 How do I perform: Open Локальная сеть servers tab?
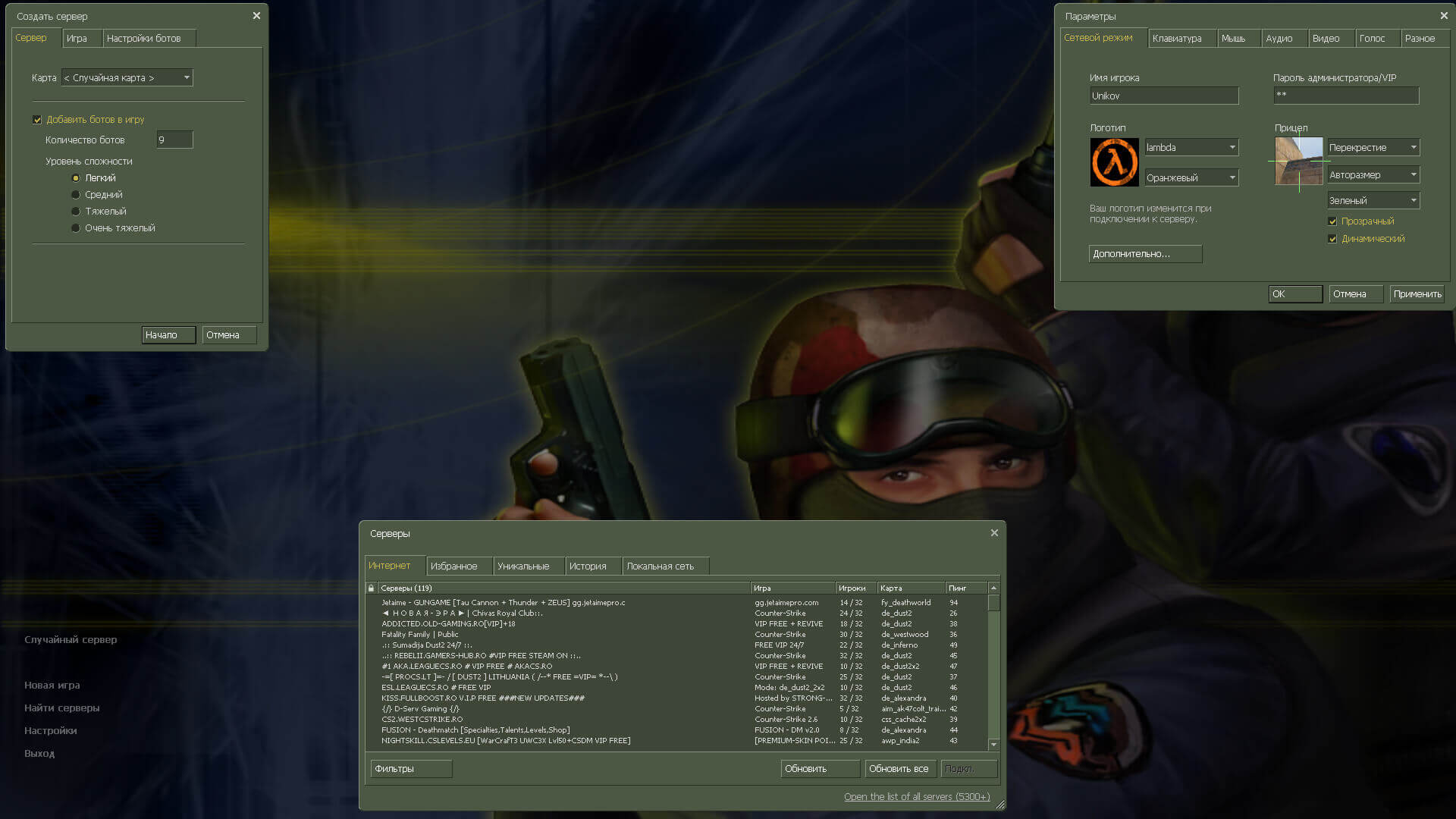[x=666, y=566]
